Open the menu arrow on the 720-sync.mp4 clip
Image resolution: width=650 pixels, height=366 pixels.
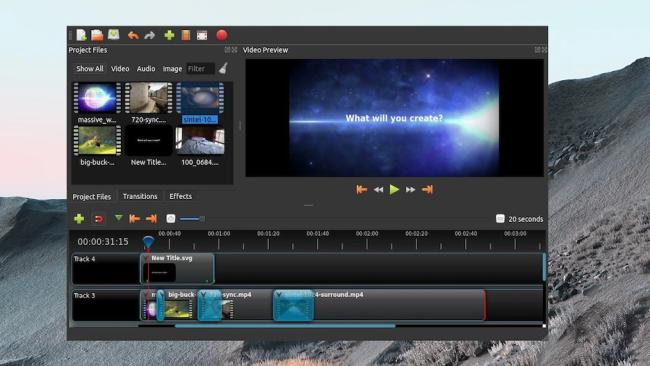203,294
